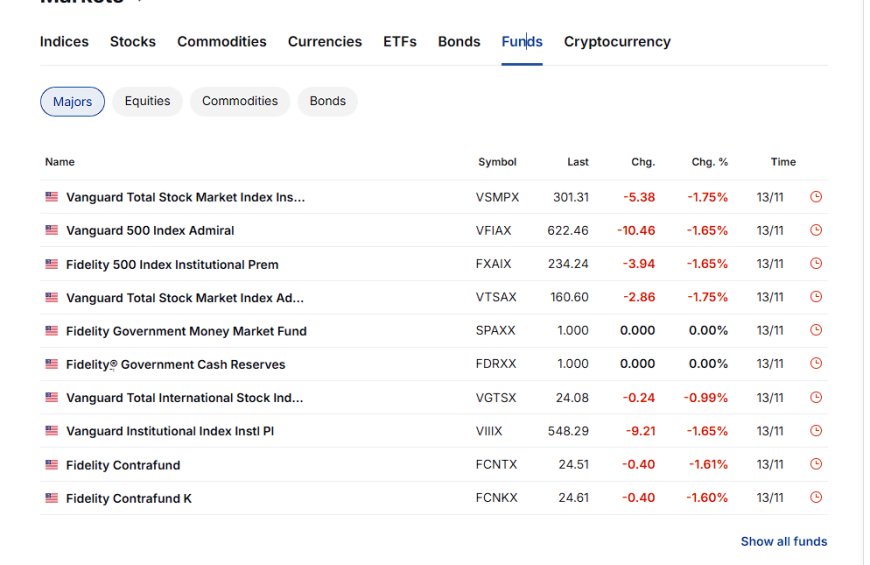Click the FDRXX symbol
This screenshot has width=870, height=565.
pos(495,364)
